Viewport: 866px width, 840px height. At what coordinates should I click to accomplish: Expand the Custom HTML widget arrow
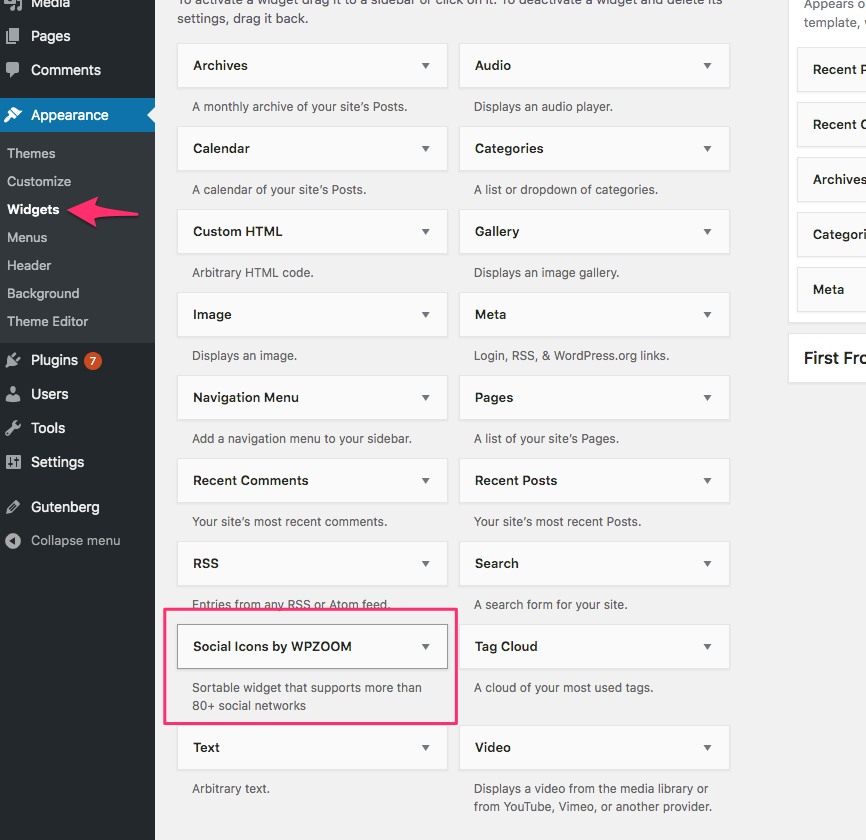[426, 232]
